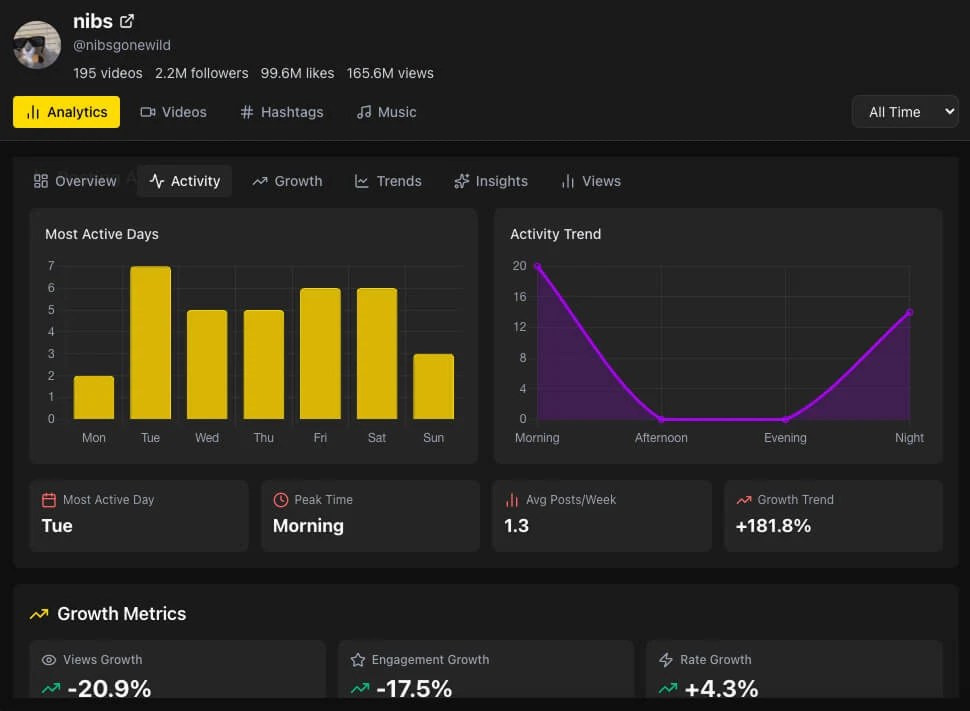This screenshot has height=711, width=970.
Task: Open the external link beside nibs
Action: pos(126,20)
